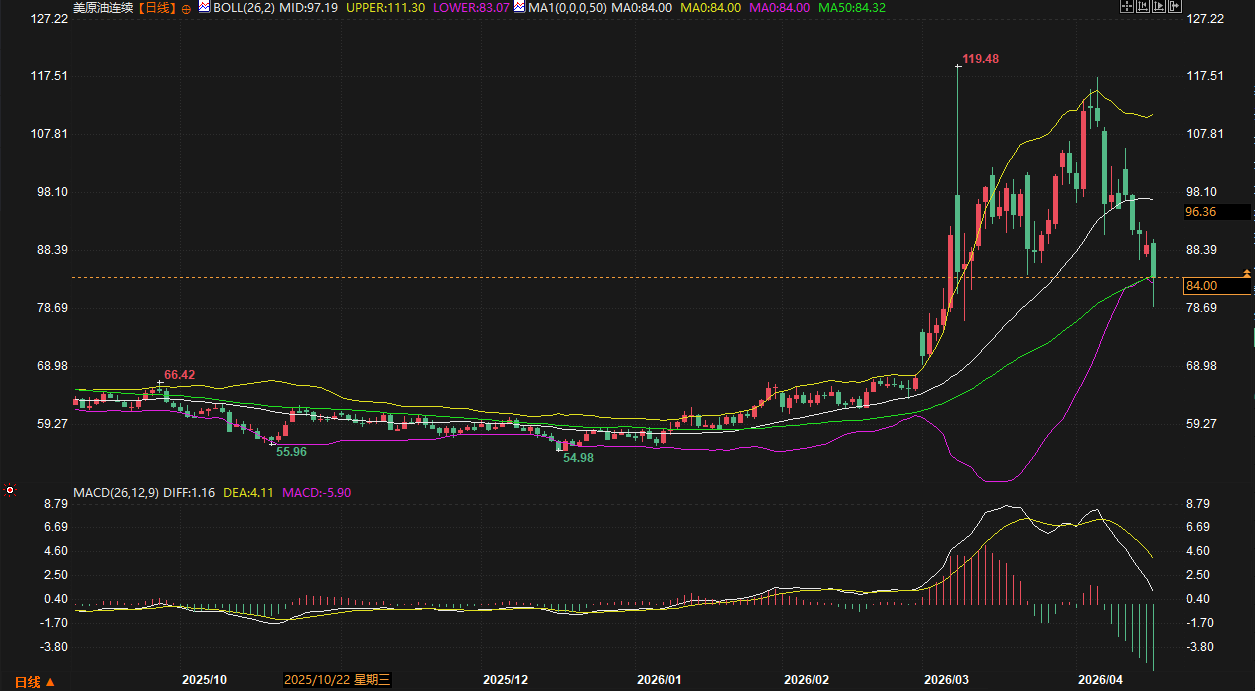The image size is (1255, 691).
Task: Click the crosshair cursor icon at top right
Action: [x=1127, y=6]
